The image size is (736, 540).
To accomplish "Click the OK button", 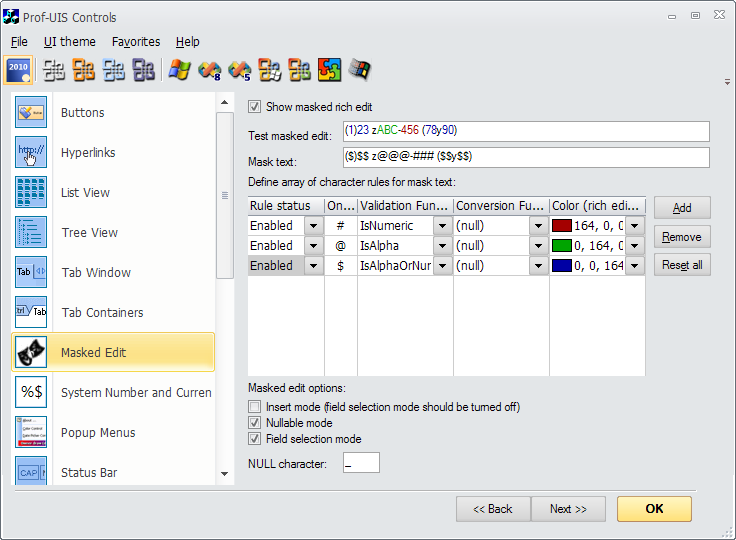I will click(654, 509).
